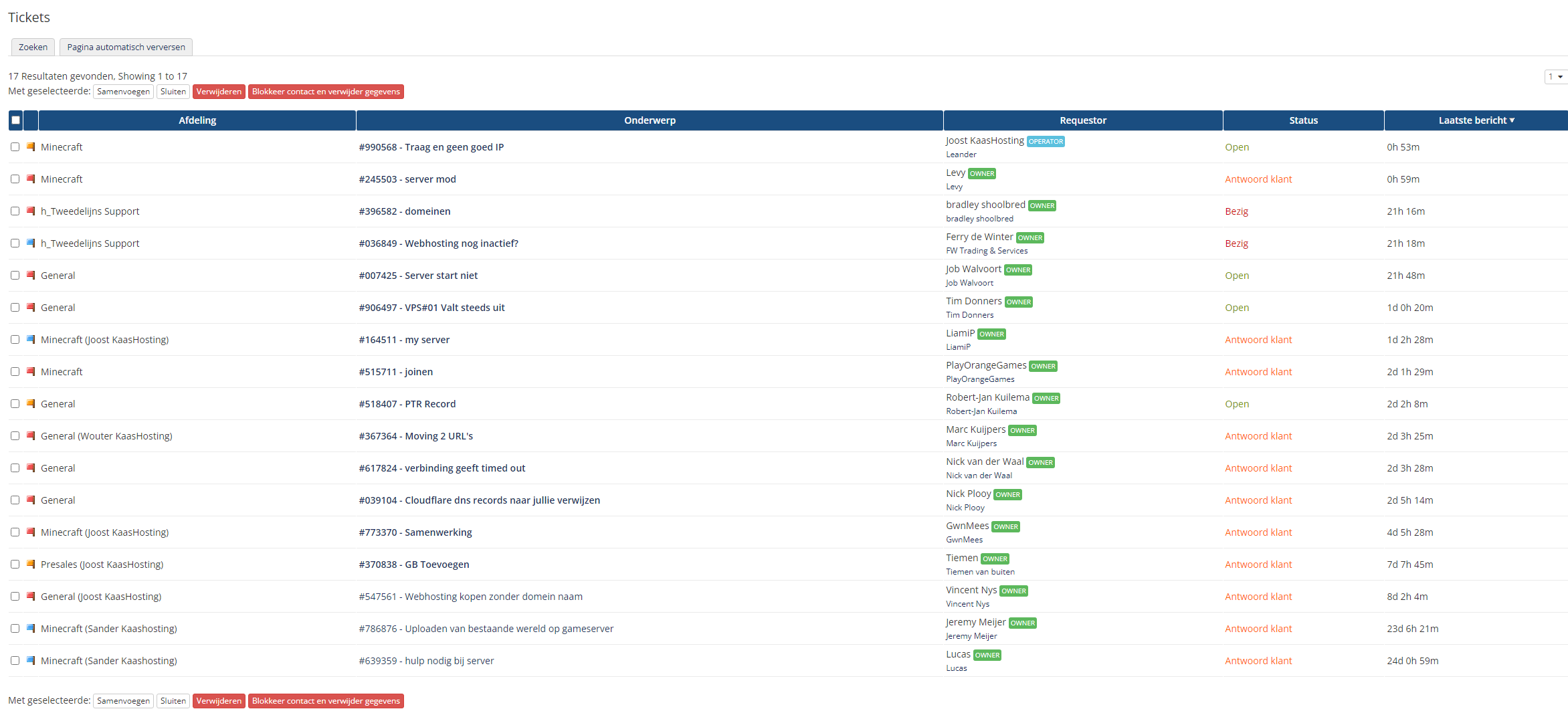Click the orange flag icon for ticket #990568
The height and width of the screenshot is (709, 1568).
[x=31, y=146]
